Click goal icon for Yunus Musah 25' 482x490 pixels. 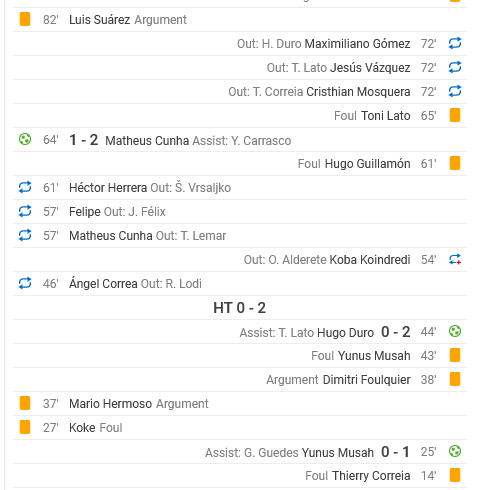coord(455,451)
